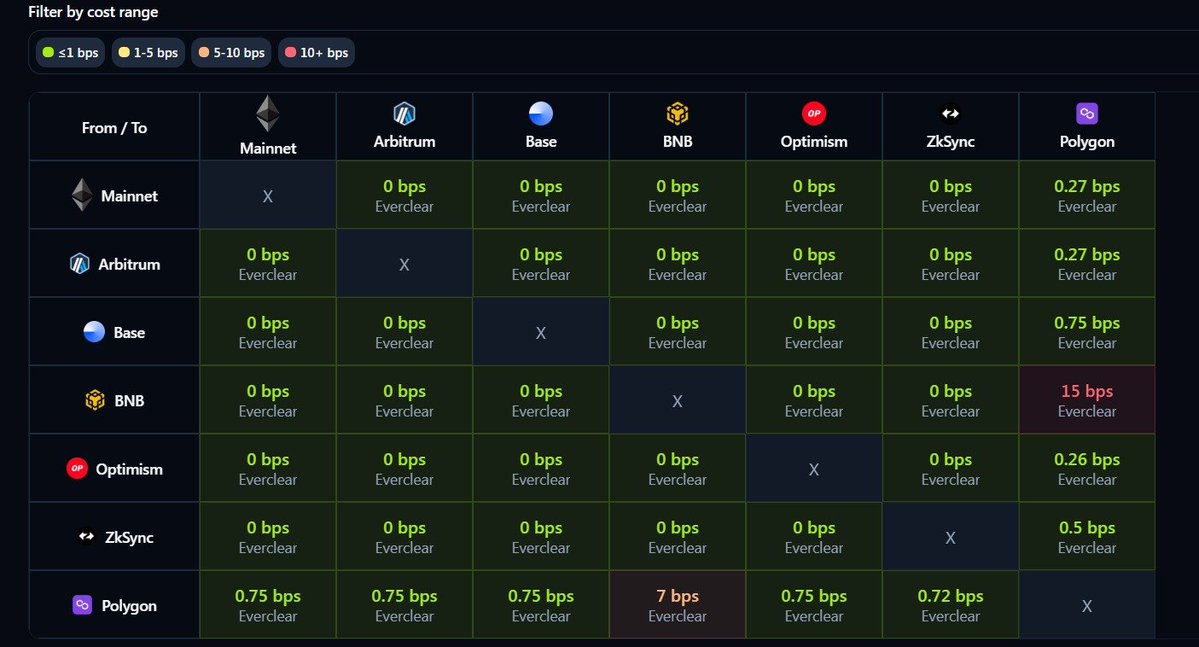
Task: Click the From / To header cell
Action: pyautogui.click(x=114, y=127)
